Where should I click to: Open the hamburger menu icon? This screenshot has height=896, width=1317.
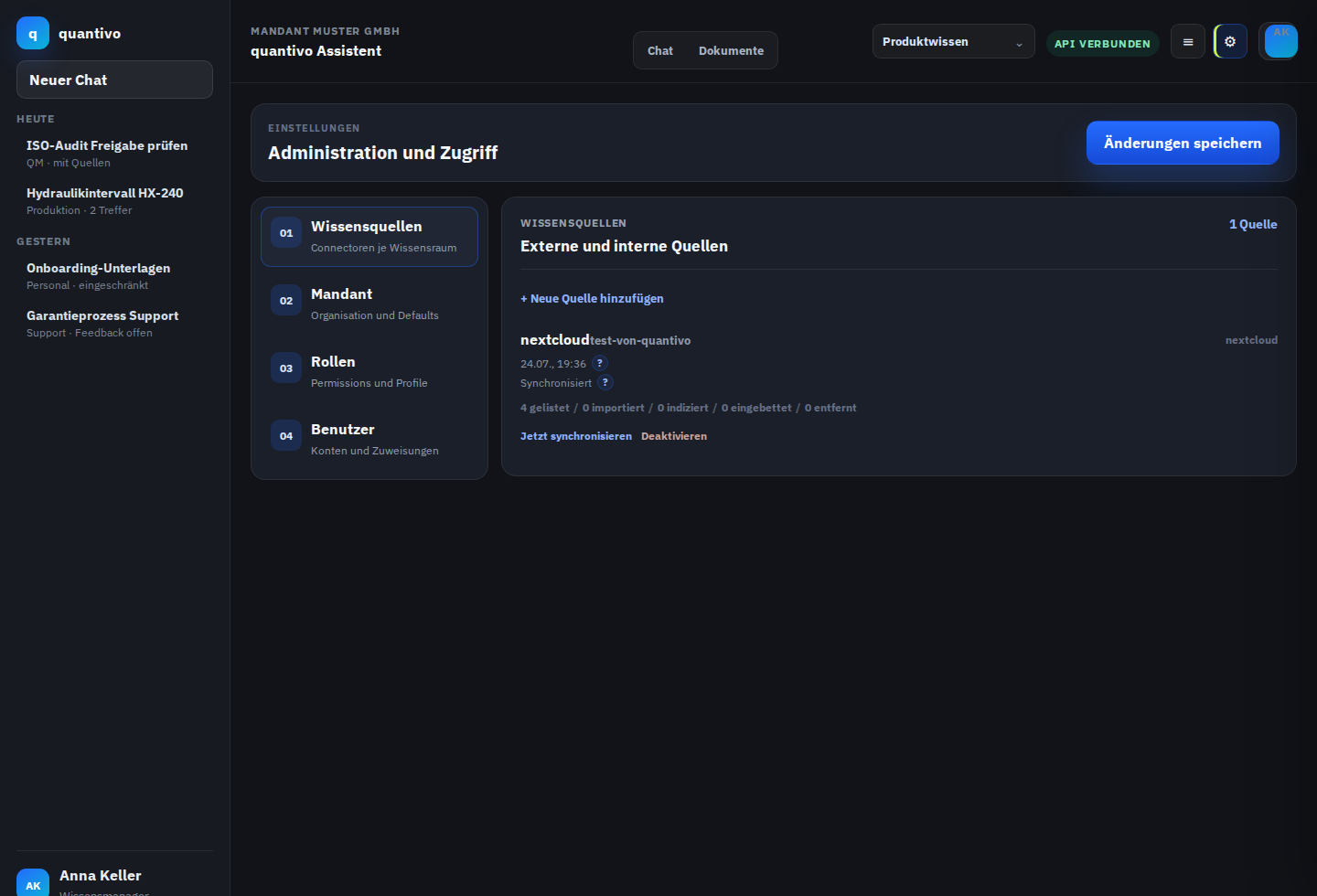(x=1188, y=41)
